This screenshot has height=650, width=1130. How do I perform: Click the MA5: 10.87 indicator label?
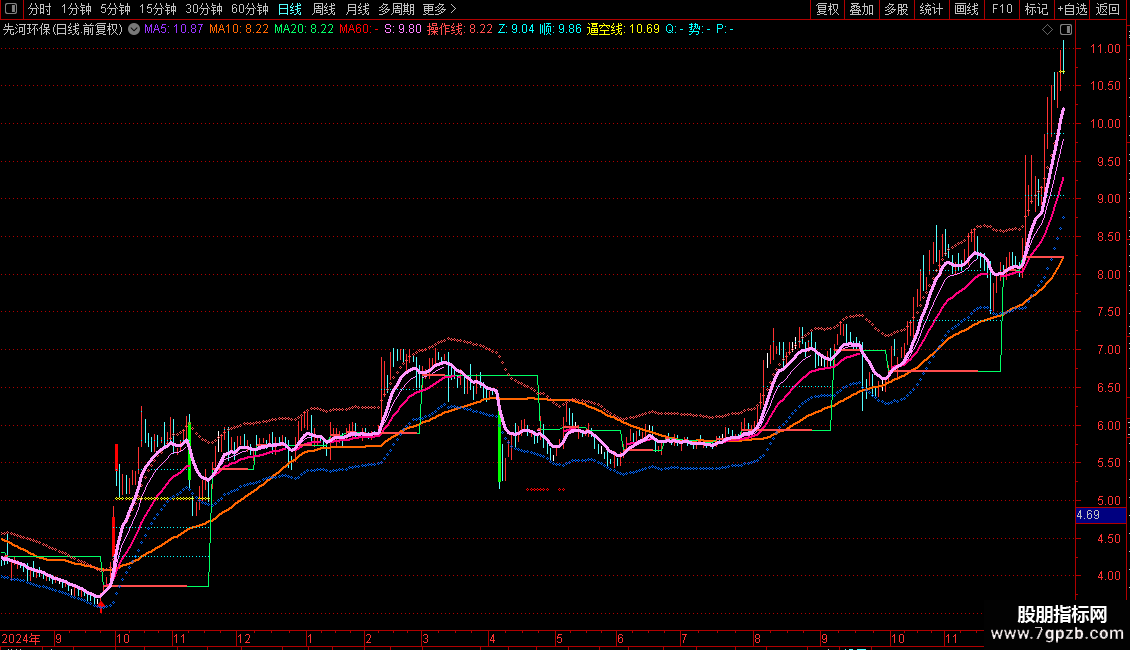174,30
